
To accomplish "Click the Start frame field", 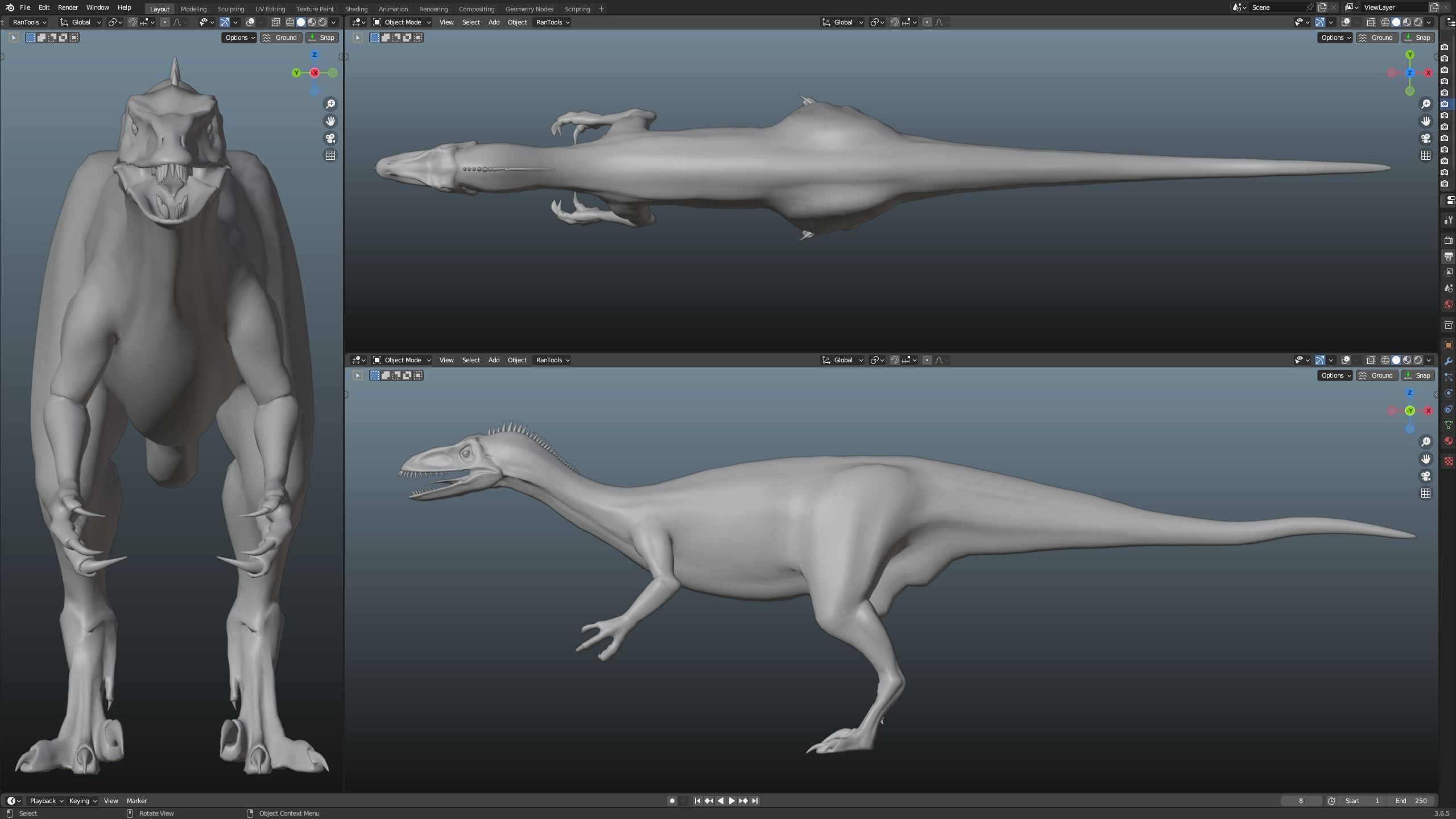I will 1362,801.
